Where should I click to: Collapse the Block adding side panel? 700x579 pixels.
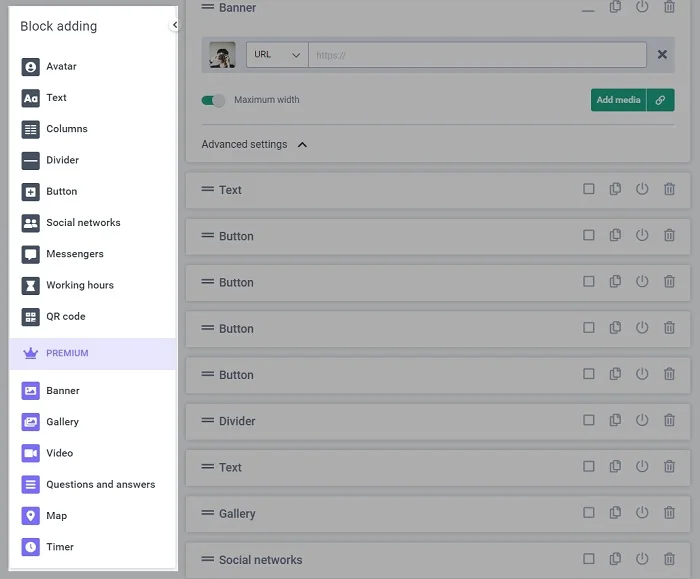pyautogui.click(x=175, y=25)
